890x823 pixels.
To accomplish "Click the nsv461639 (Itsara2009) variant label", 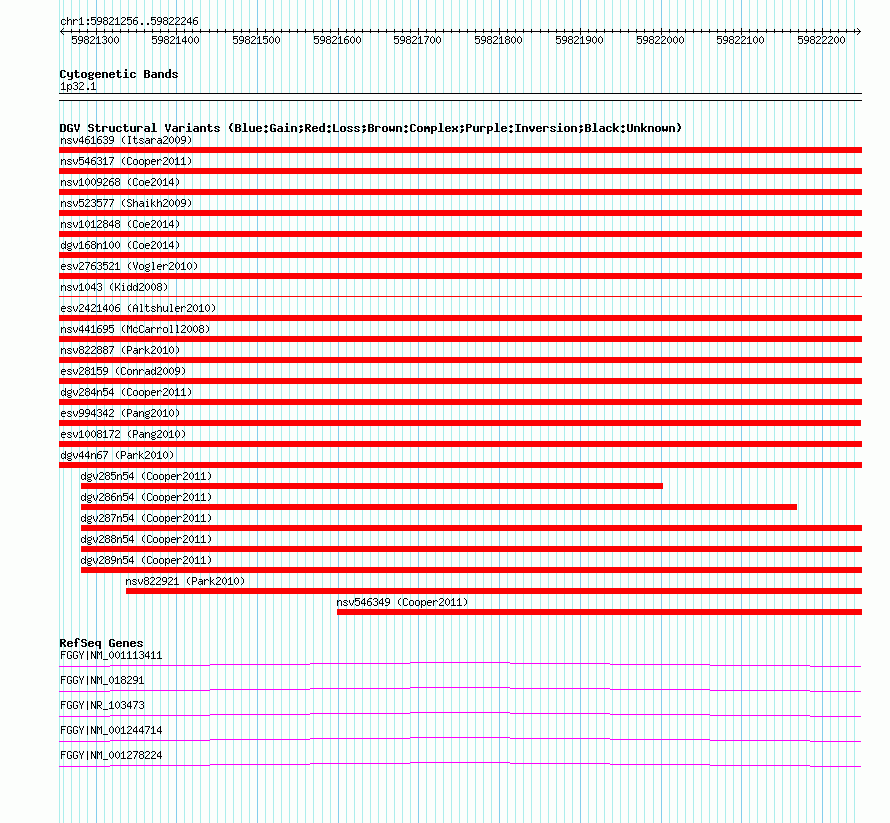I will coord(126,140).
